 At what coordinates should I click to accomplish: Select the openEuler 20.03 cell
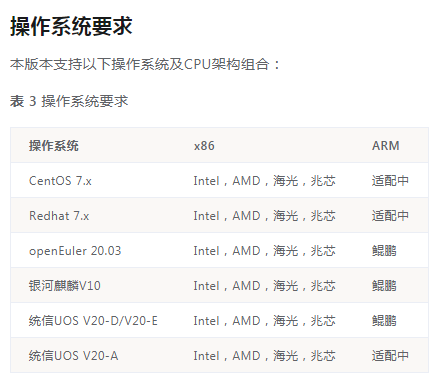pos(75,251)
